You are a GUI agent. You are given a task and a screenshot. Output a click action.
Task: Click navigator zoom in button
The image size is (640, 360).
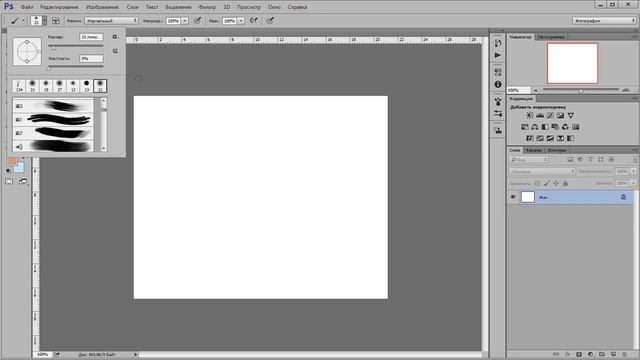pyautogui.click(x=626, y=90)
